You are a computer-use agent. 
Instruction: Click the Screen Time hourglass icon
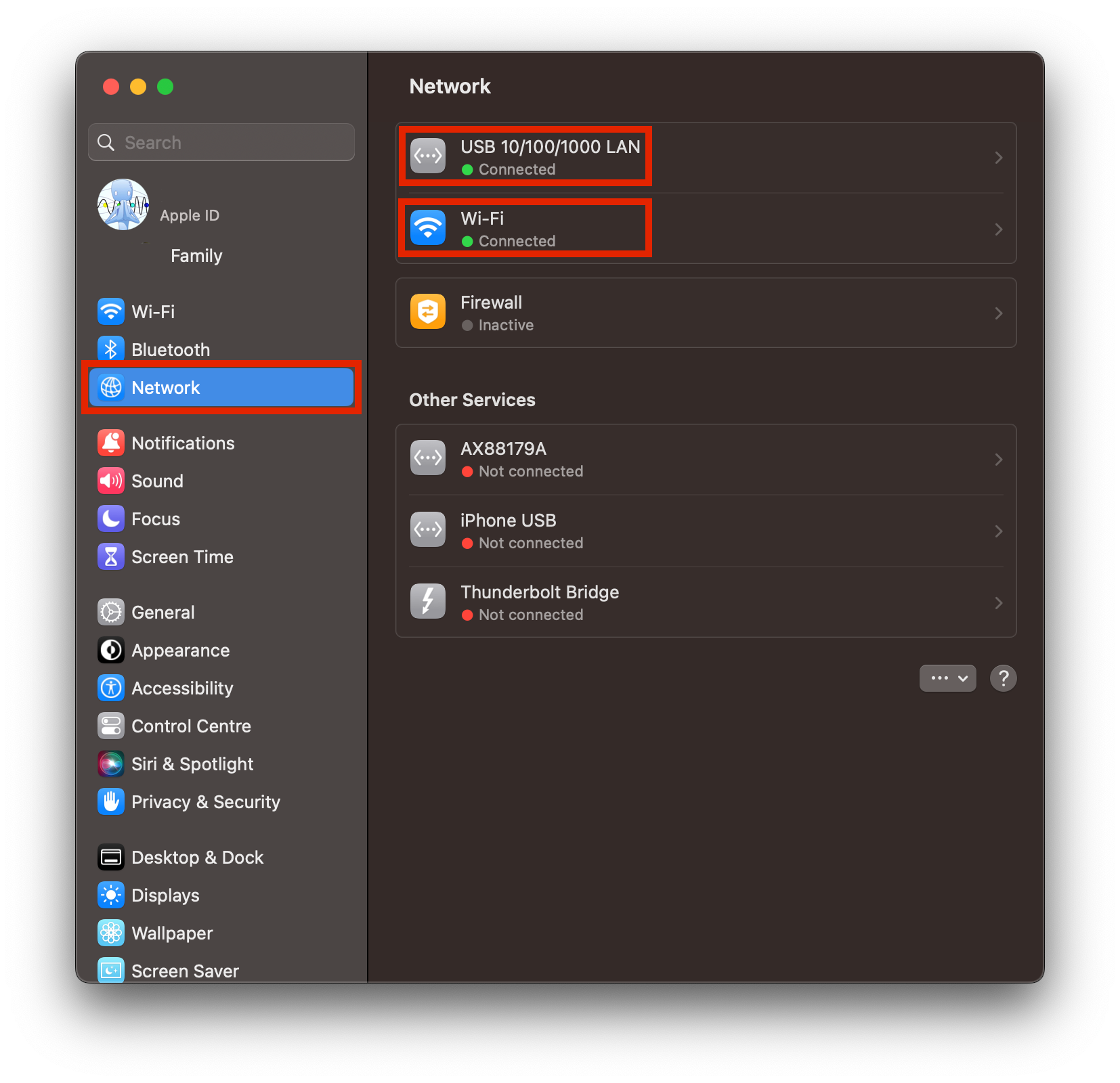[x=111, y=557]
